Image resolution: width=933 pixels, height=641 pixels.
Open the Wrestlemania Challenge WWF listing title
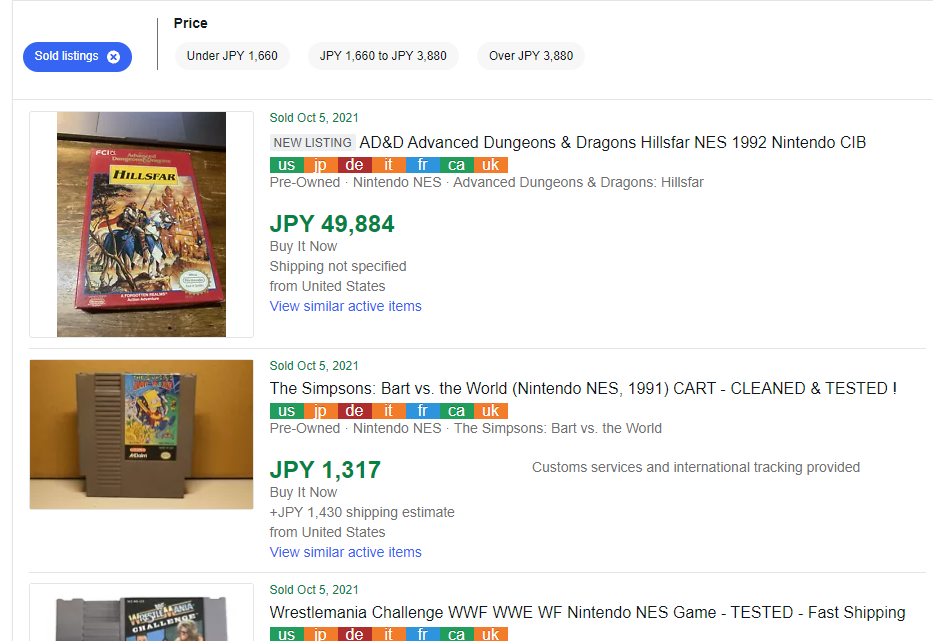[x=587, y=612]
